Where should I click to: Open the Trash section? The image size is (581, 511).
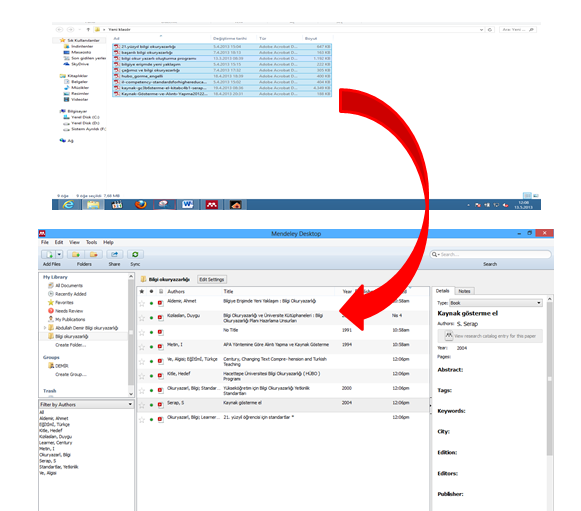[x=50, y=391]
